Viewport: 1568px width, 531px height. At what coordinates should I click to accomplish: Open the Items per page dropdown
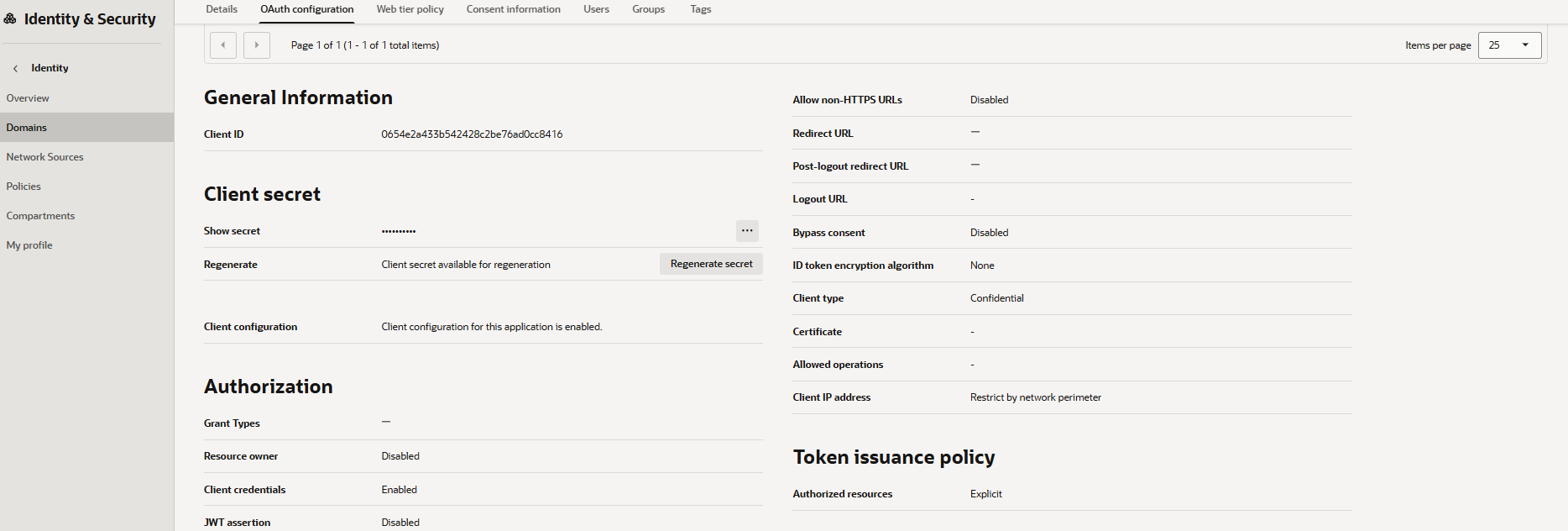click(1509, 45)
